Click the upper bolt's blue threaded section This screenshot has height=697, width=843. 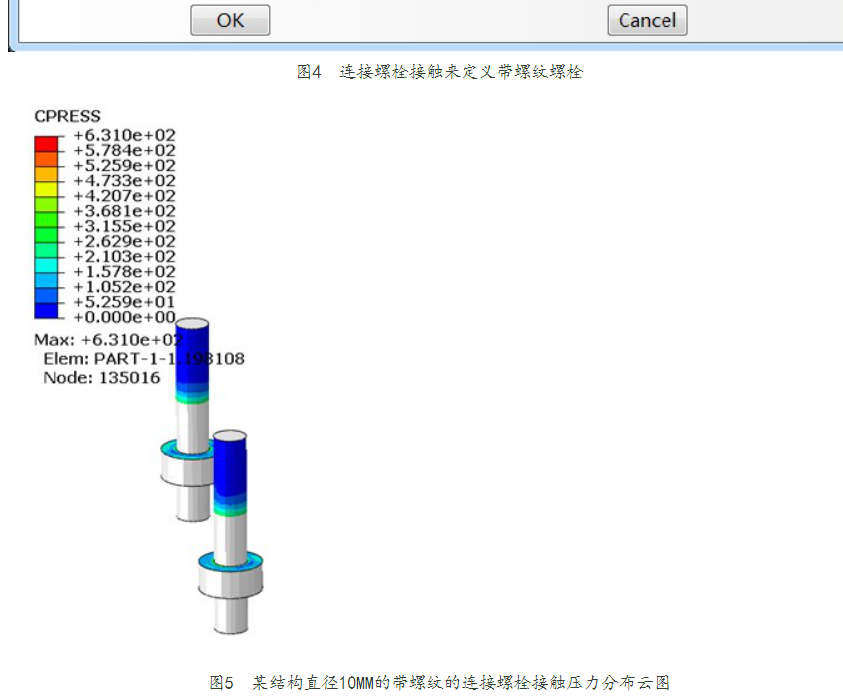click(192, 355)
